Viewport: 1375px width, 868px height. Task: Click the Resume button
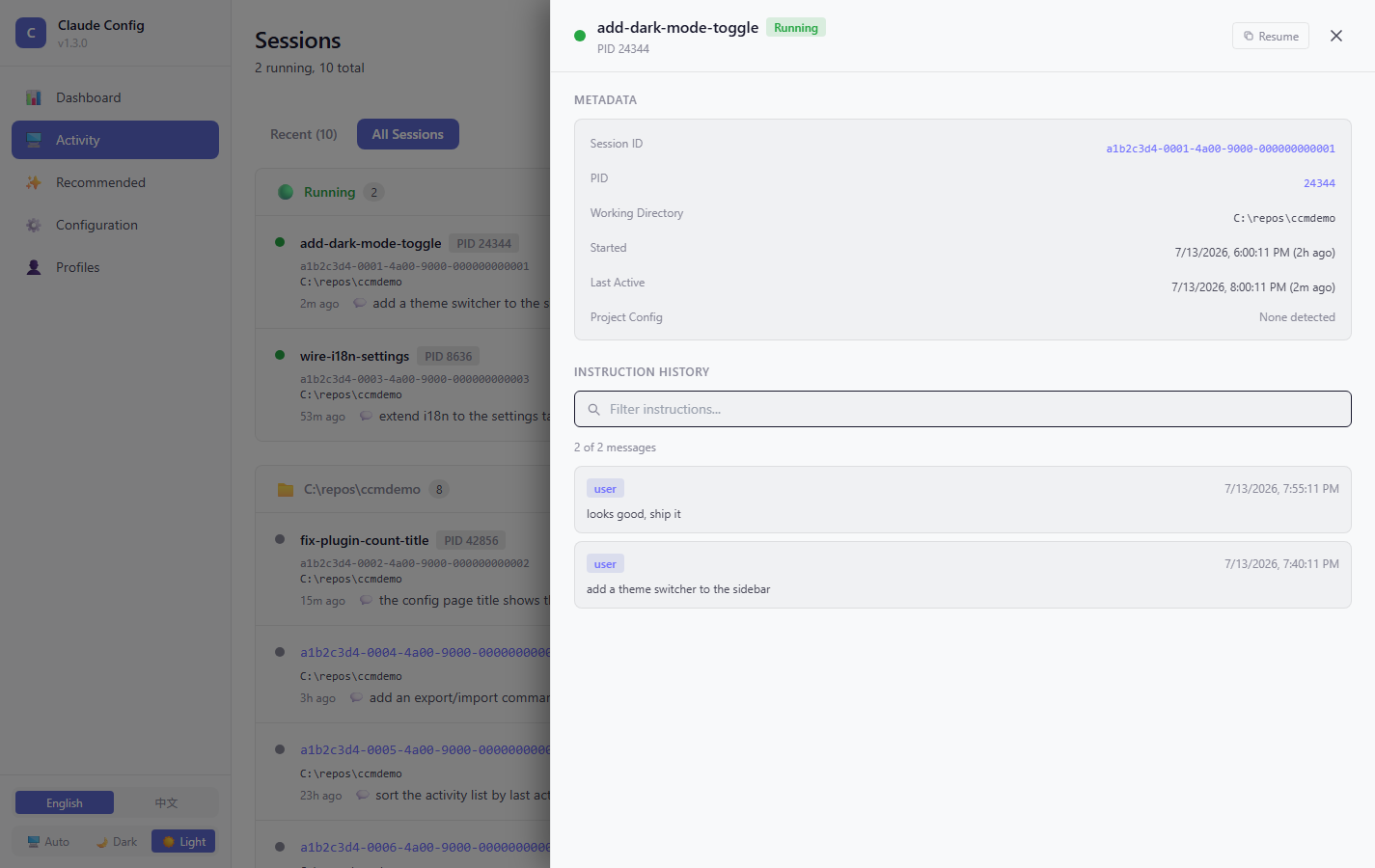coord(1270,36)
